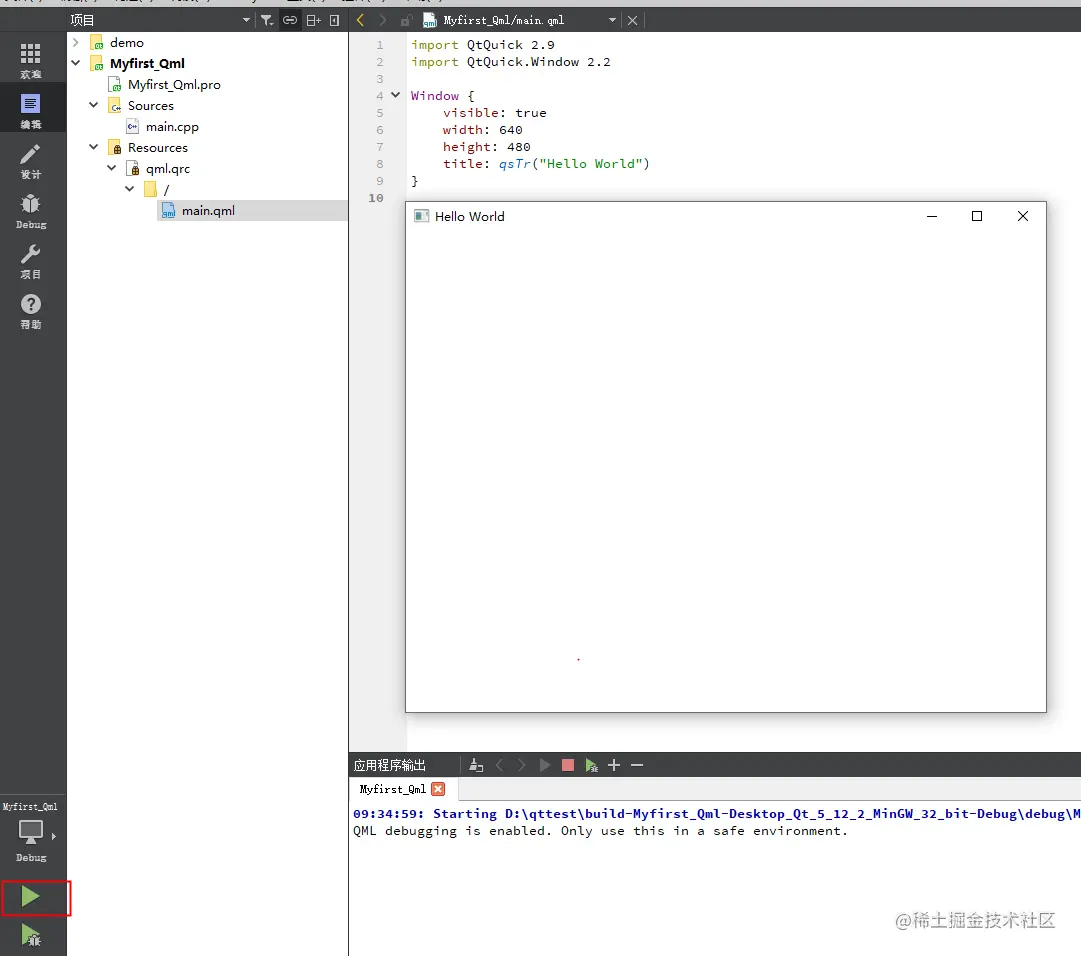Close project side pane icon
This screenshot has height=956, width=1081.
334,20
